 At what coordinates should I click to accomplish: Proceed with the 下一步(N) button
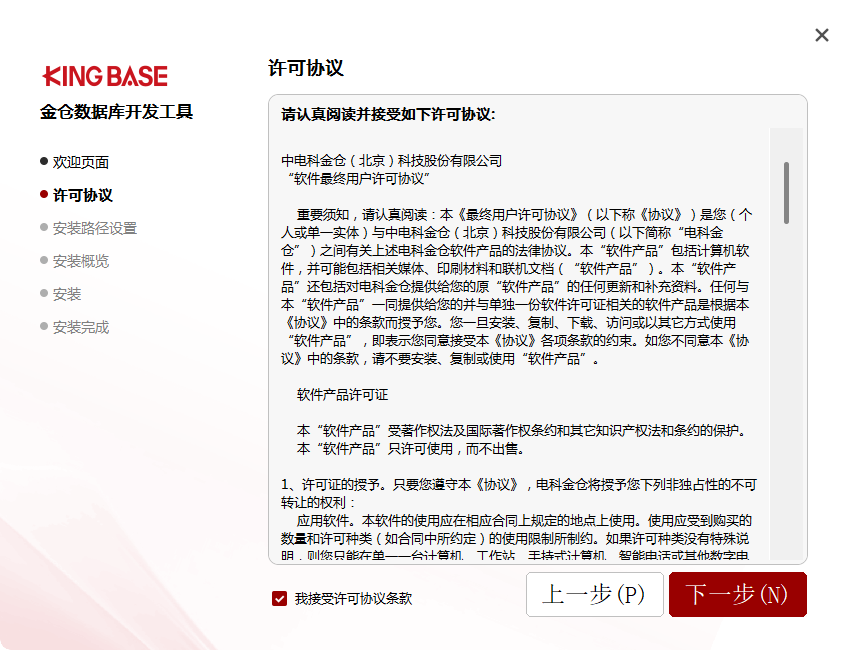click(x=737, y=594)
